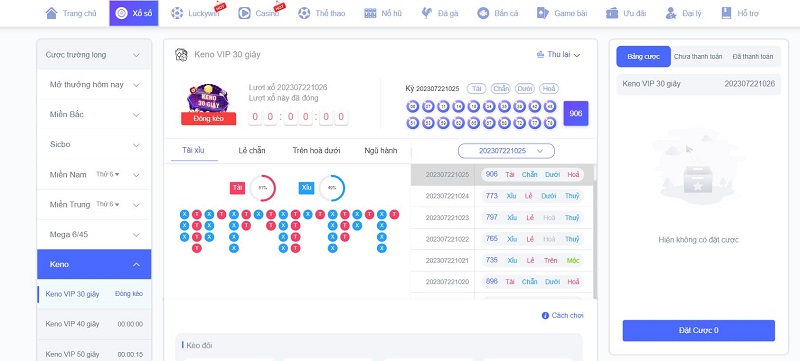Select result row 202307221025
Viewport: 800px width, 361px height.
click(x=501, y=174)
